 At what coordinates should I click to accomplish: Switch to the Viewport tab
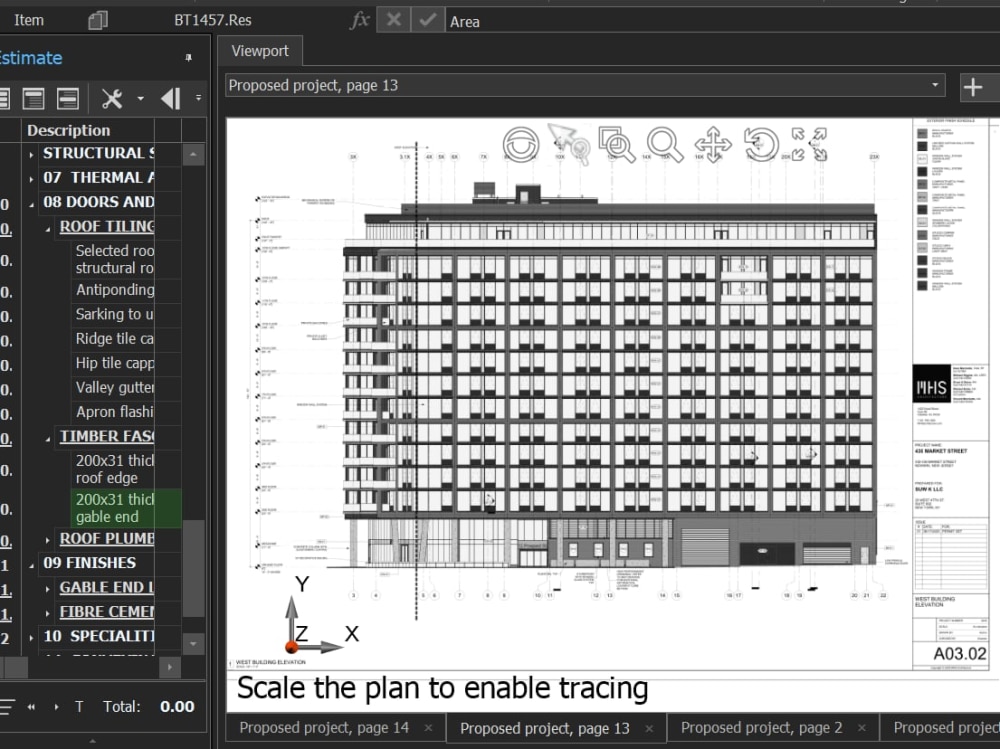260,51
